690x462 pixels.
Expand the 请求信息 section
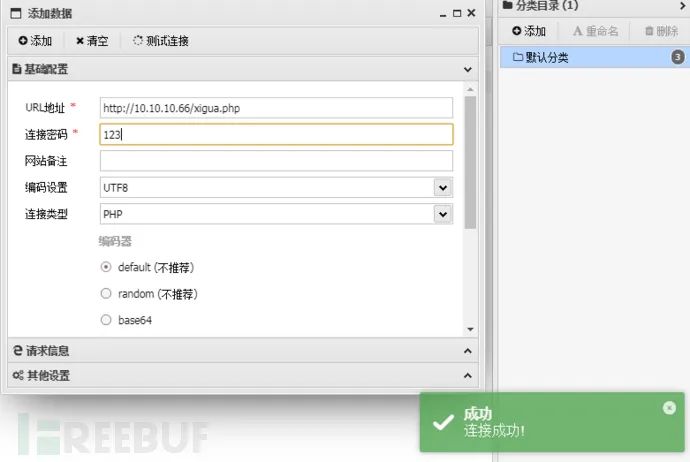tap(467, 351)
